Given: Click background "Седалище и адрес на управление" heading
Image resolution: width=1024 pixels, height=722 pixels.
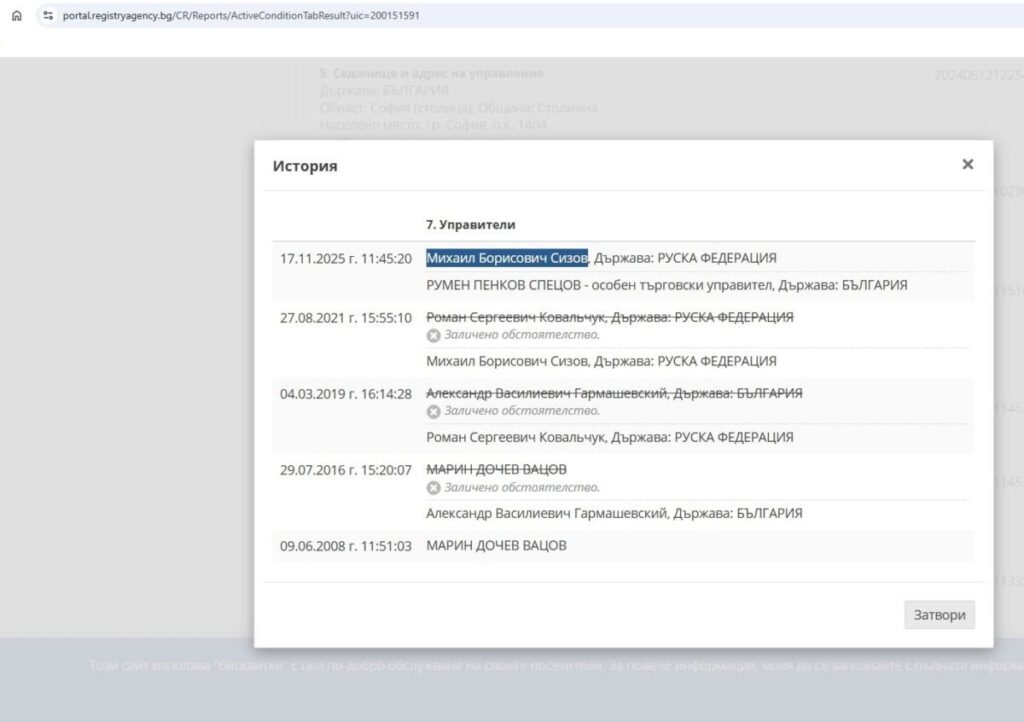Looking at the screenshot, I should click(431, 74).
